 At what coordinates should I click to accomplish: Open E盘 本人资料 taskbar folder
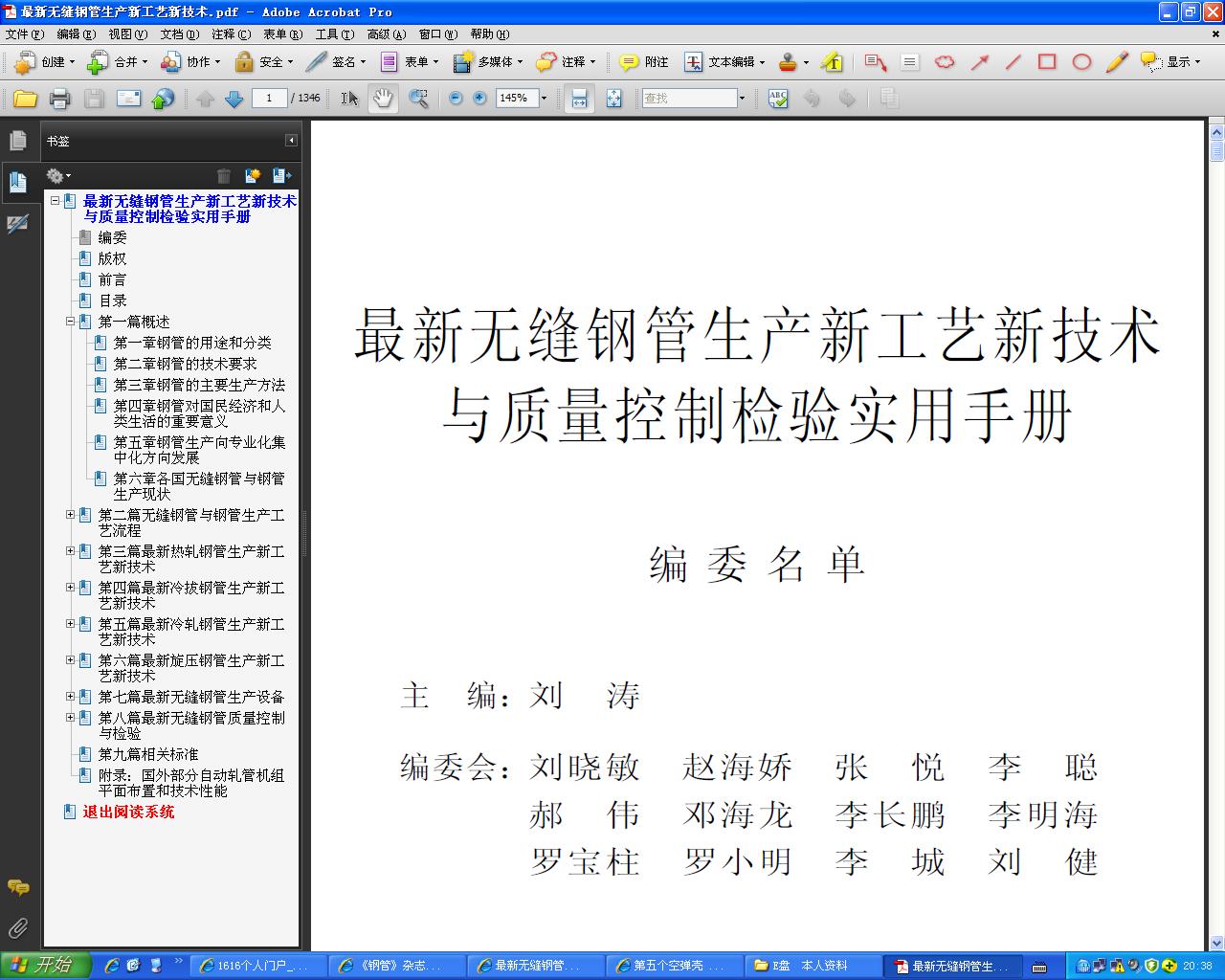814,966
